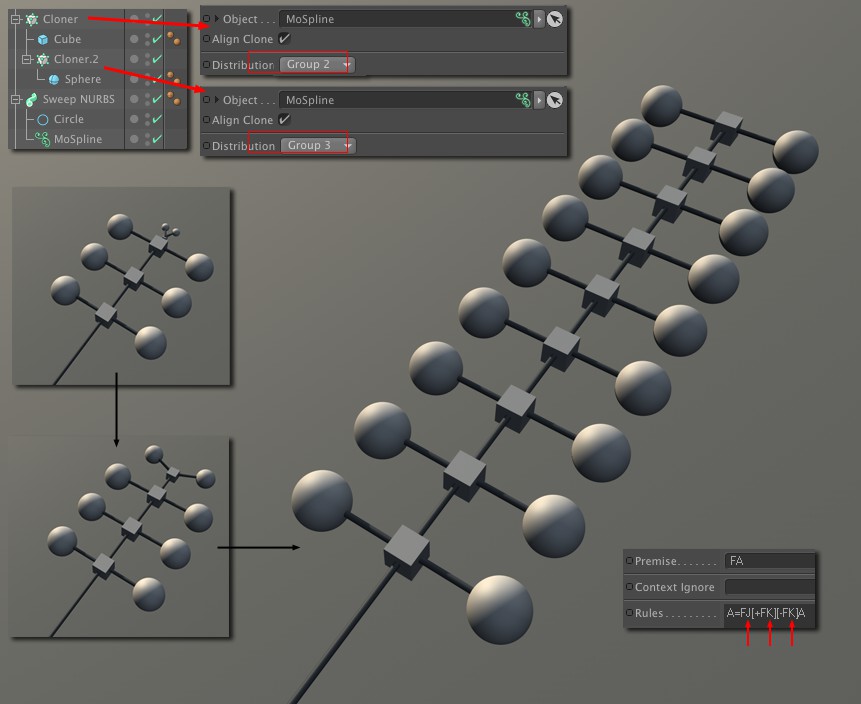
Task: Click the Cube object icon
Action: tap(43, 39)
